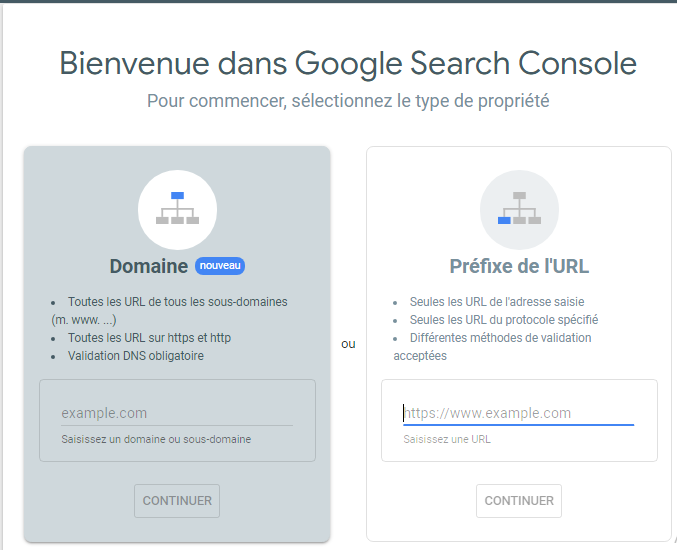Click the 'ou' separator between cards

click(348, 344)
